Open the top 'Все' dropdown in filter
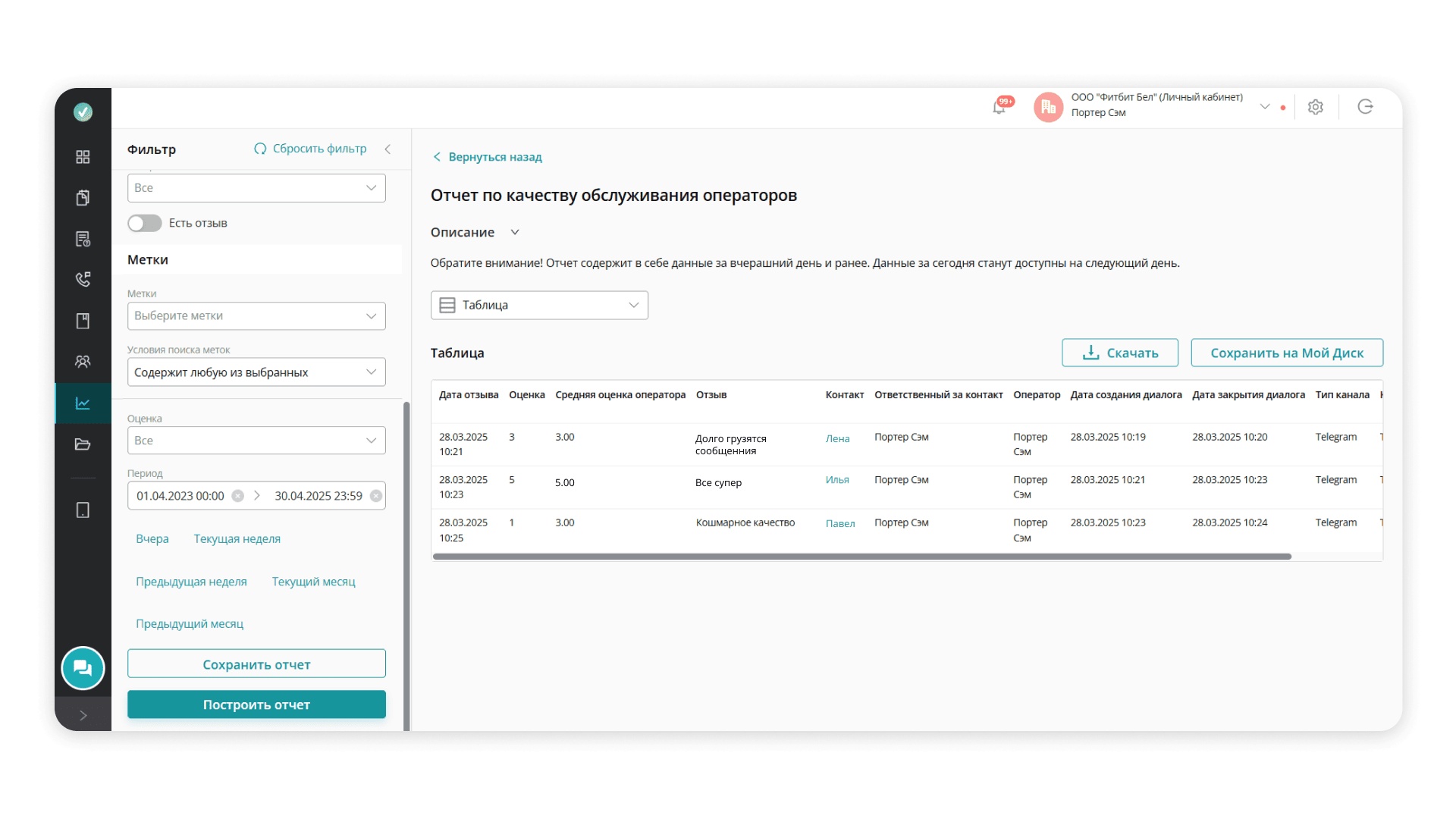 tap(256, 188)
